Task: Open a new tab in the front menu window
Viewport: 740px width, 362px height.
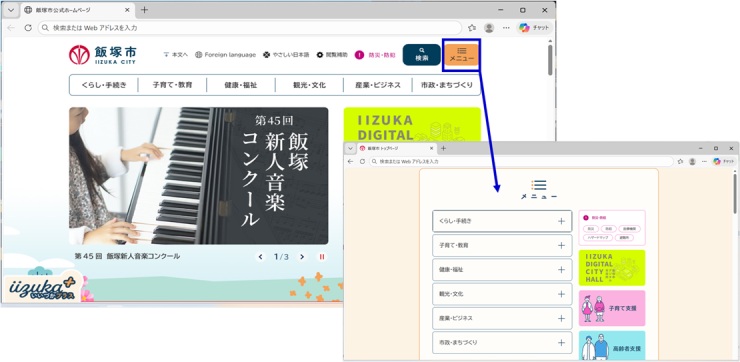Action: (443, 148)
